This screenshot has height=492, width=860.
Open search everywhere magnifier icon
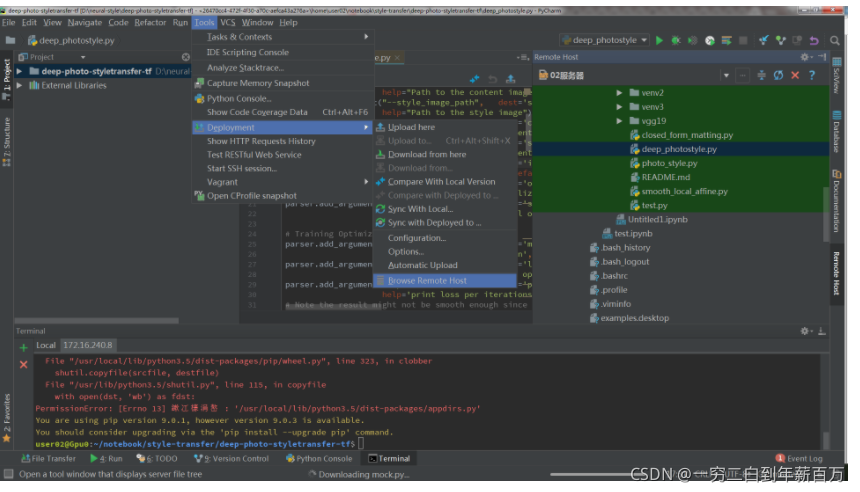click(834, 40)
